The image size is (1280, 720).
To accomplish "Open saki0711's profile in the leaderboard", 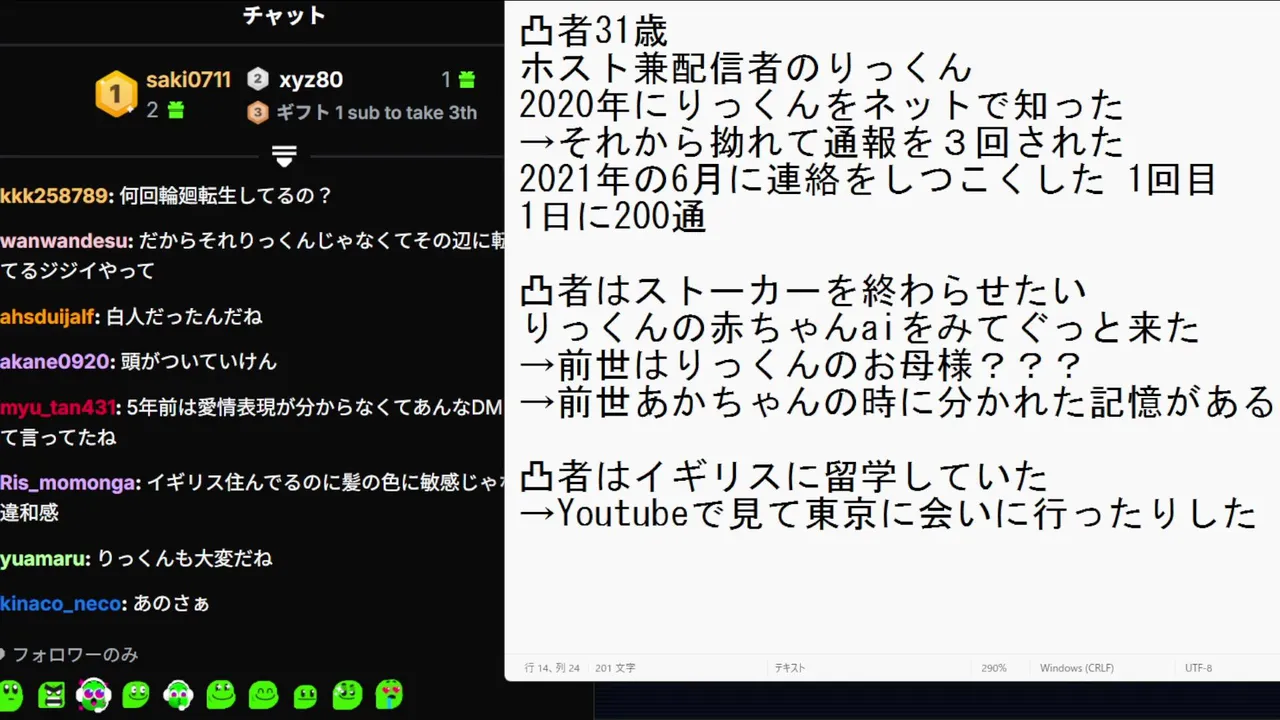I will point(188,80).
